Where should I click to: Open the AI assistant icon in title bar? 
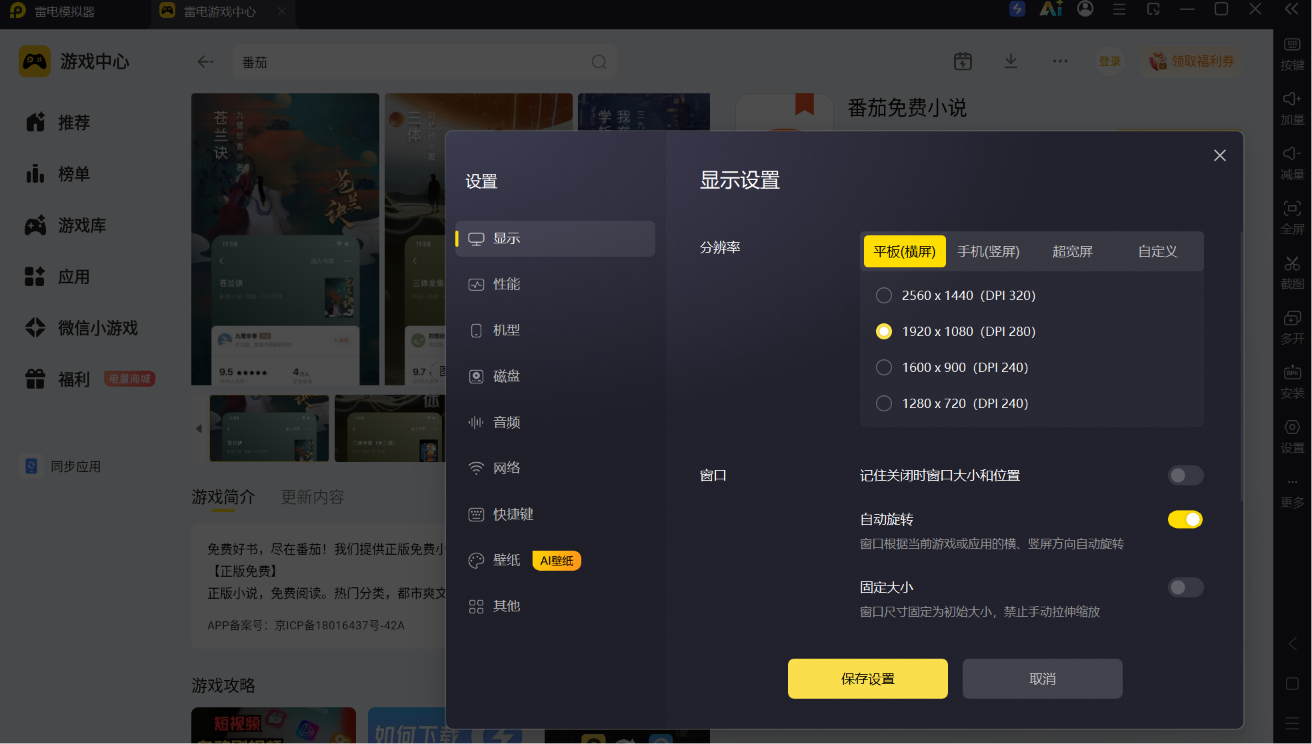point(1050,9)
